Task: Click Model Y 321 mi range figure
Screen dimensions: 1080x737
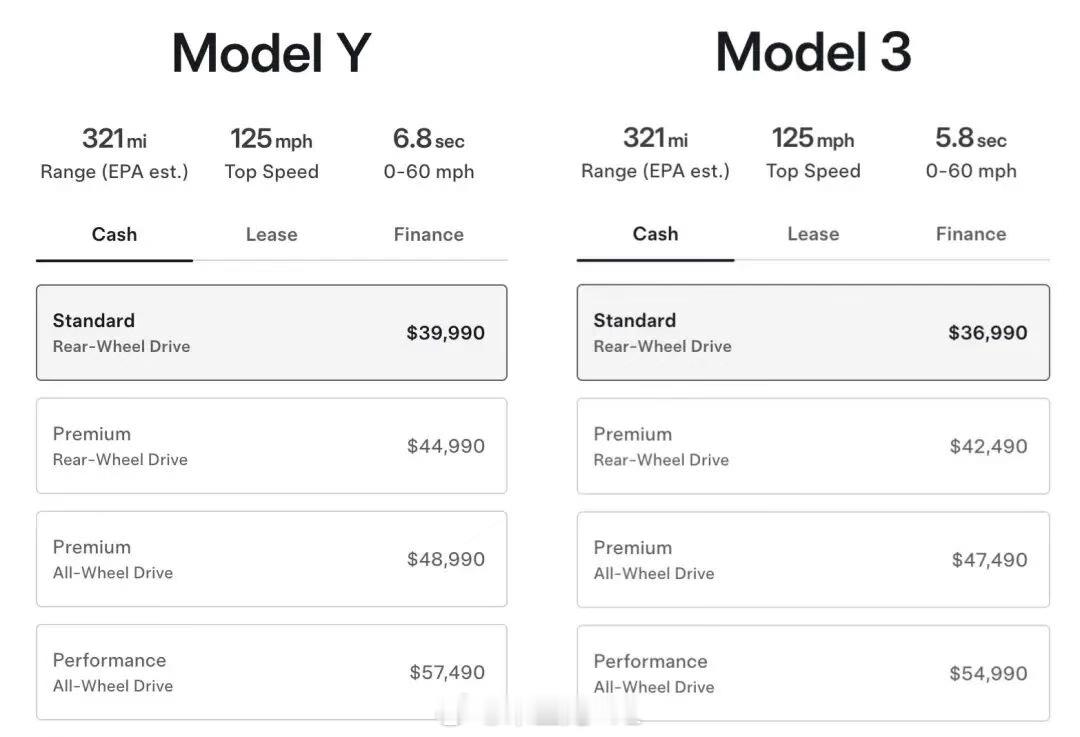Action: pyautogui.click(x=114, y=139)
